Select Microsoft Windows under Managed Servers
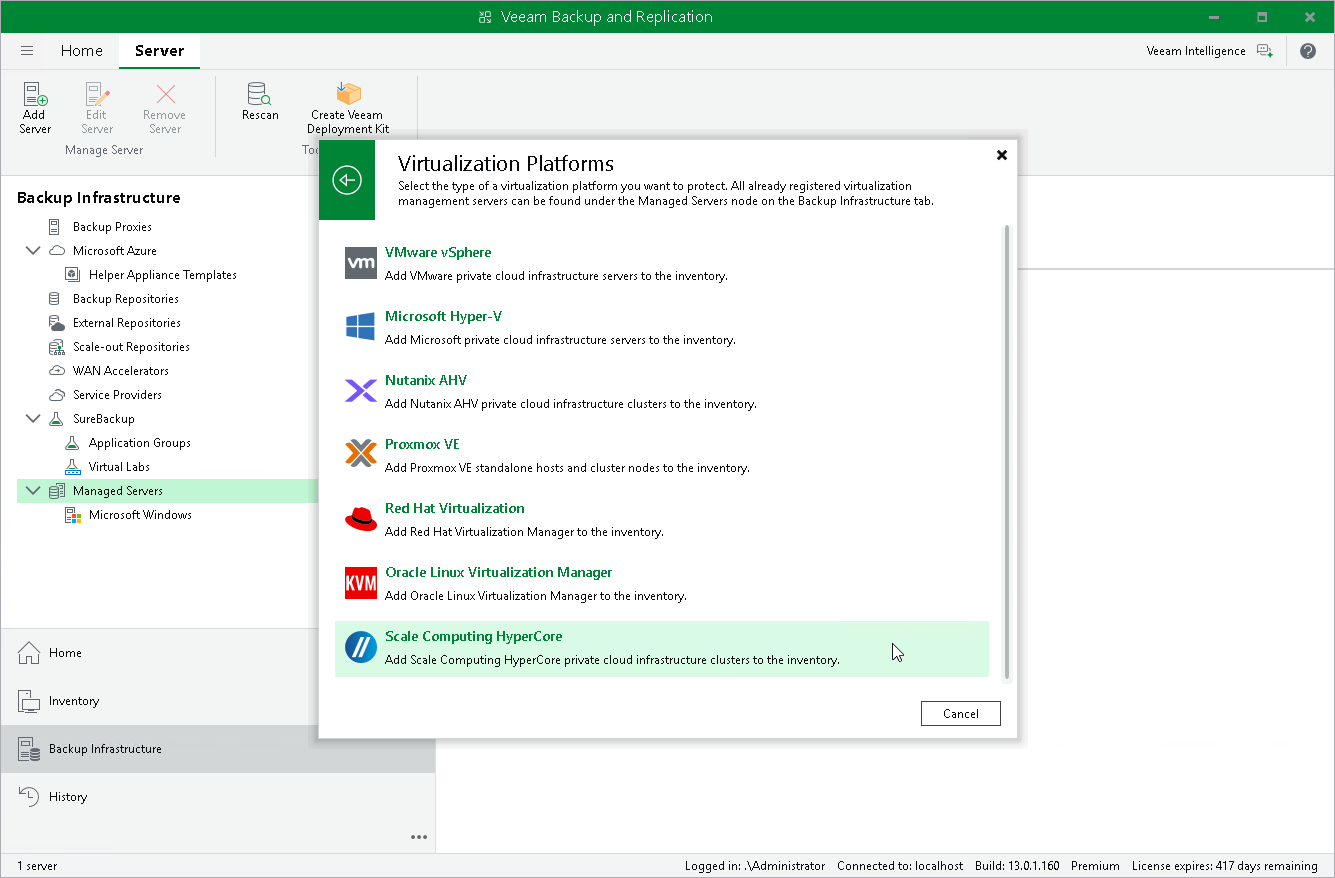This screenshot has height=878, width=1335. [x=140, y=515]
